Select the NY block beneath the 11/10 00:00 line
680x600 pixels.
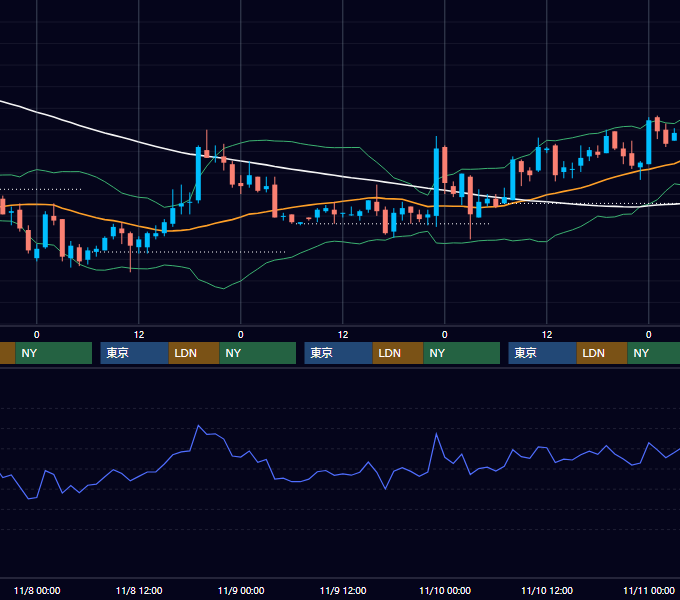click(461, 353)
